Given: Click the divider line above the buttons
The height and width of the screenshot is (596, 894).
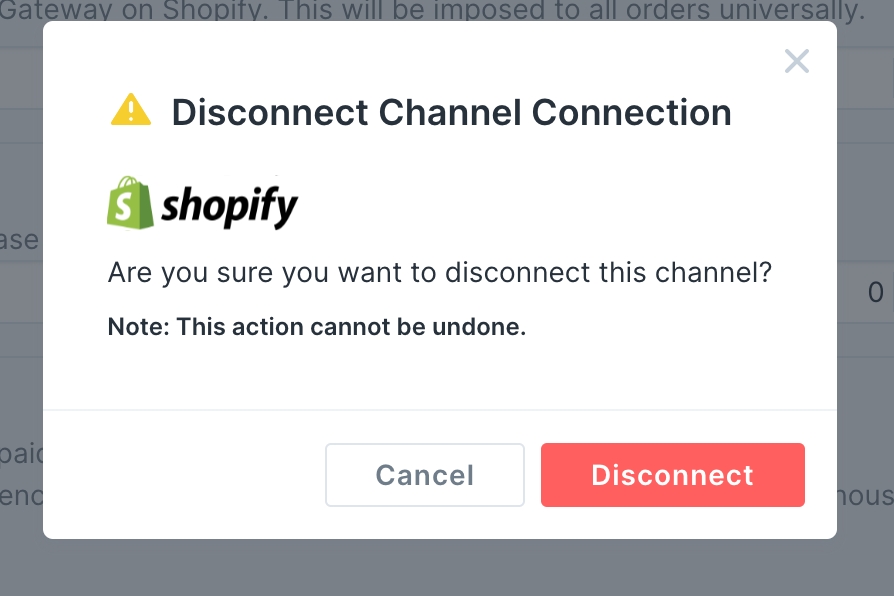Looking at the screenshot, I should coord(440,410).
